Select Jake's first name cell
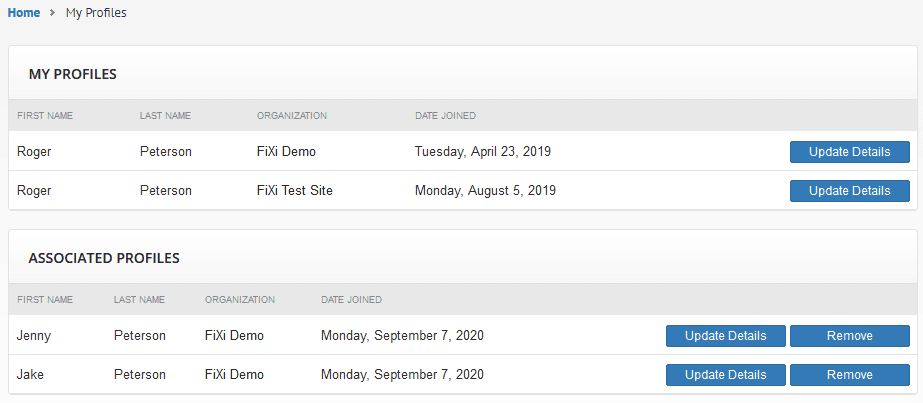The height and width of the screenshot is (403, 923). (32, 375)
